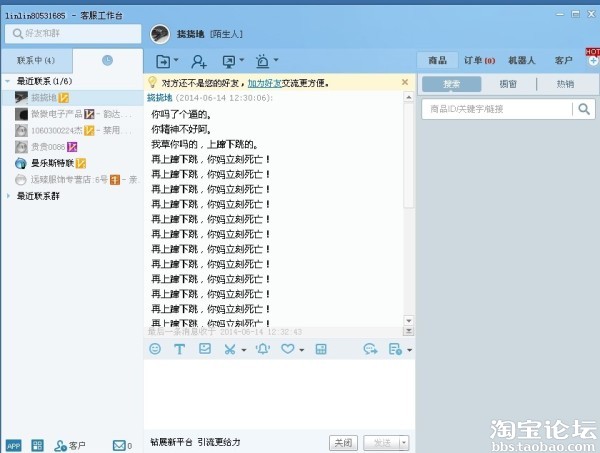Click the message history record icon

[x=395, y=349]
